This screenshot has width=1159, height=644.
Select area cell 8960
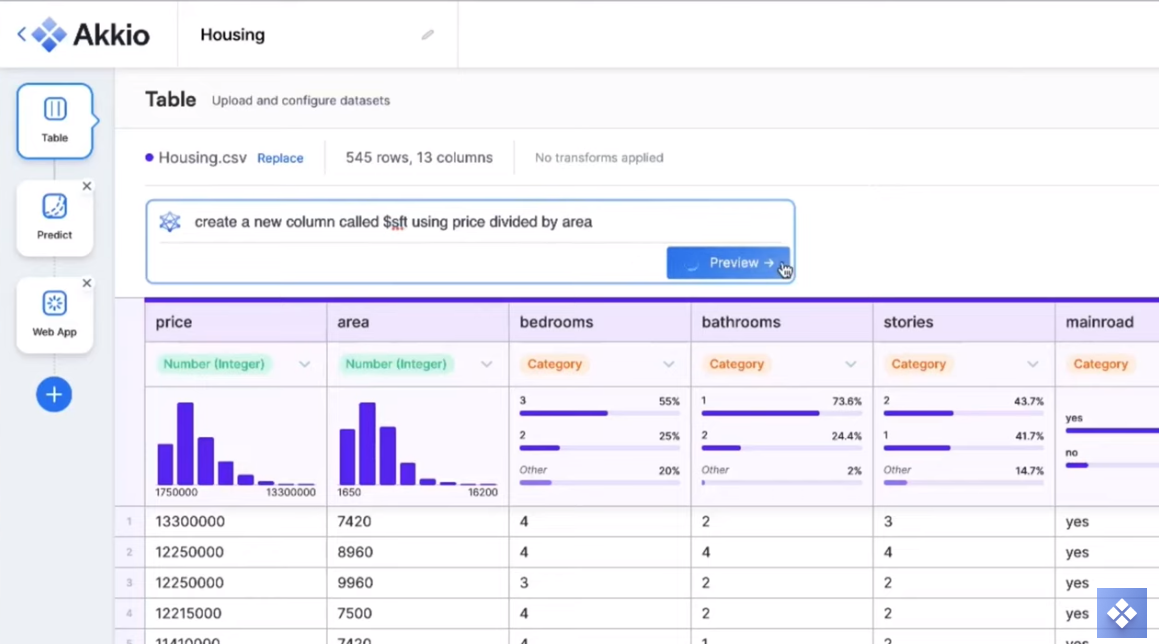418,552
